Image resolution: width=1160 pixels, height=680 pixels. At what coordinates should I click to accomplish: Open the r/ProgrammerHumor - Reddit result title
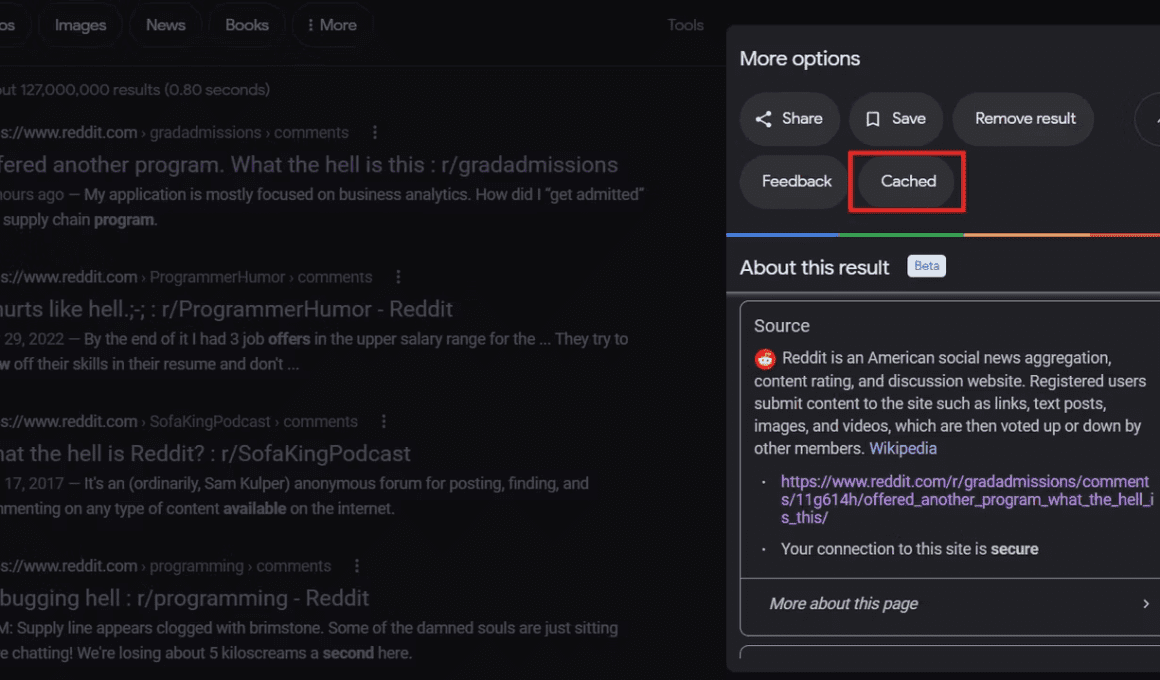coord(226,309)
